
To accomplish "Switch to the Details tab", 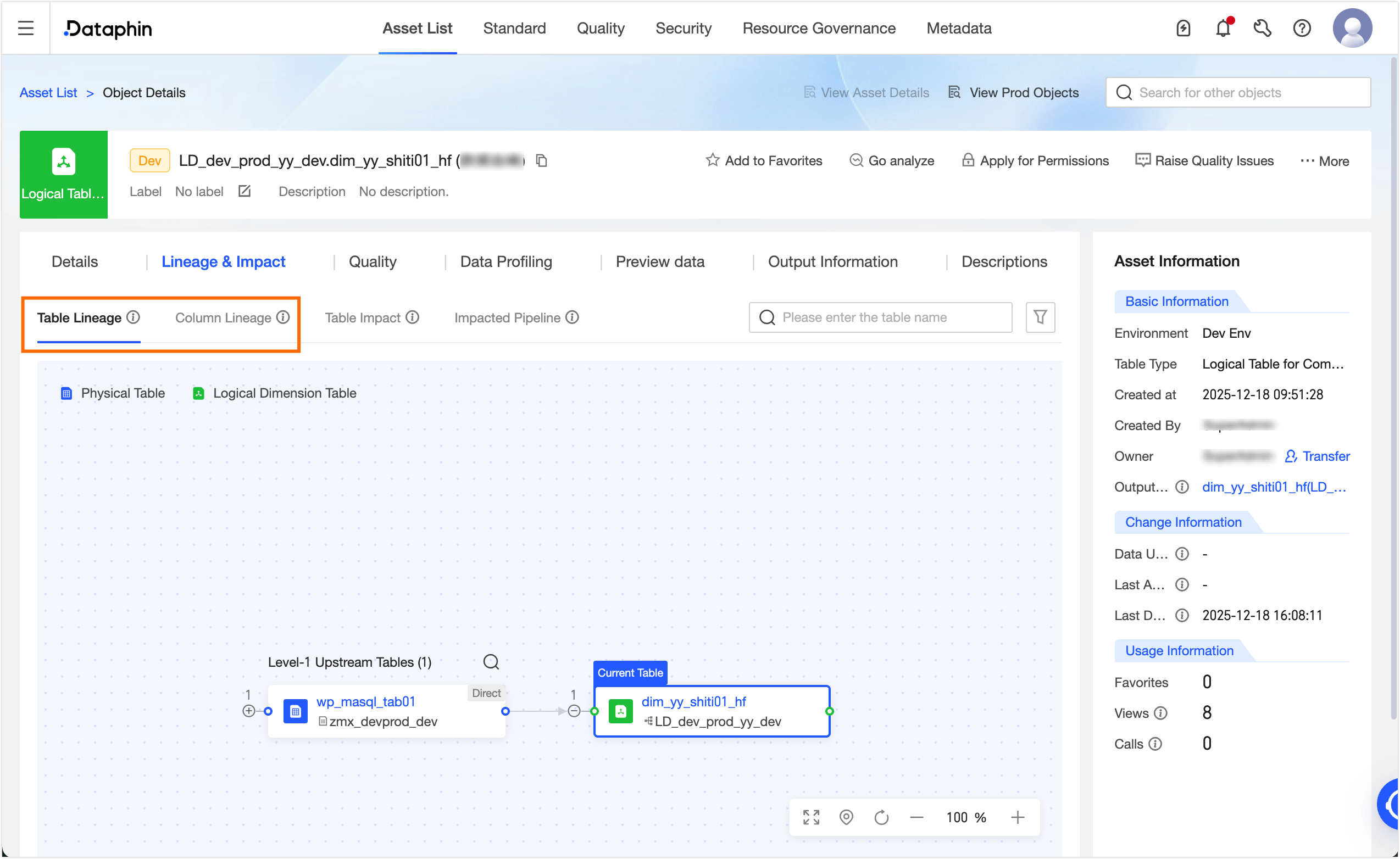I will tap(74, 261).
